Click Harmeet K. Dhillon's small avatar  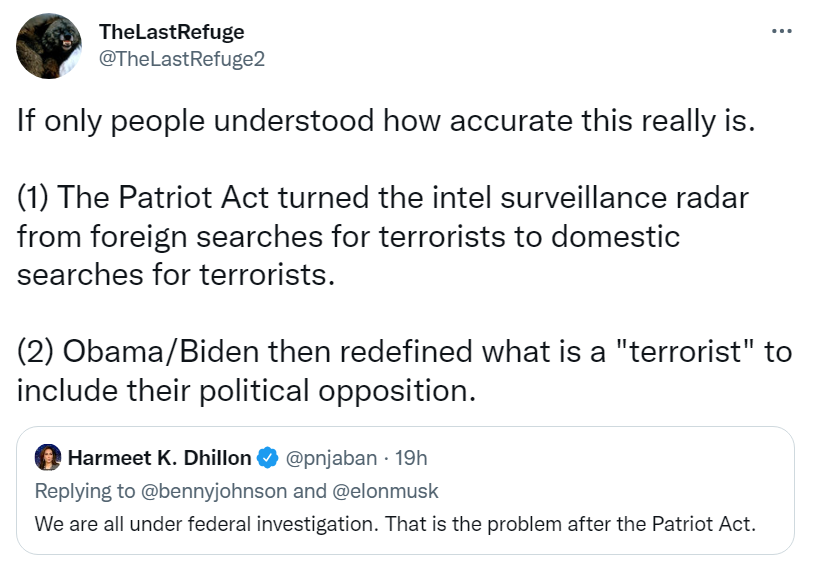47,458
